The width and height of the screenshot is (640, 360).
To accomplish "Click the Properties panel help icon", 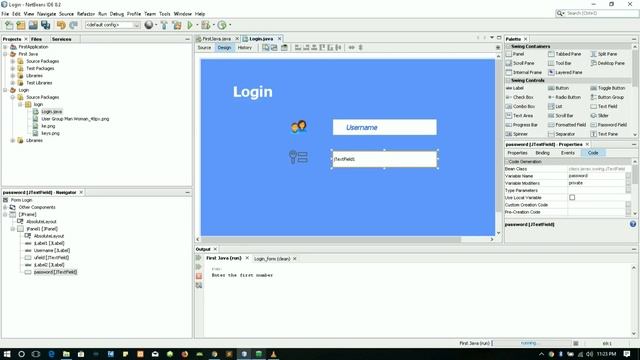I will 633,224.
